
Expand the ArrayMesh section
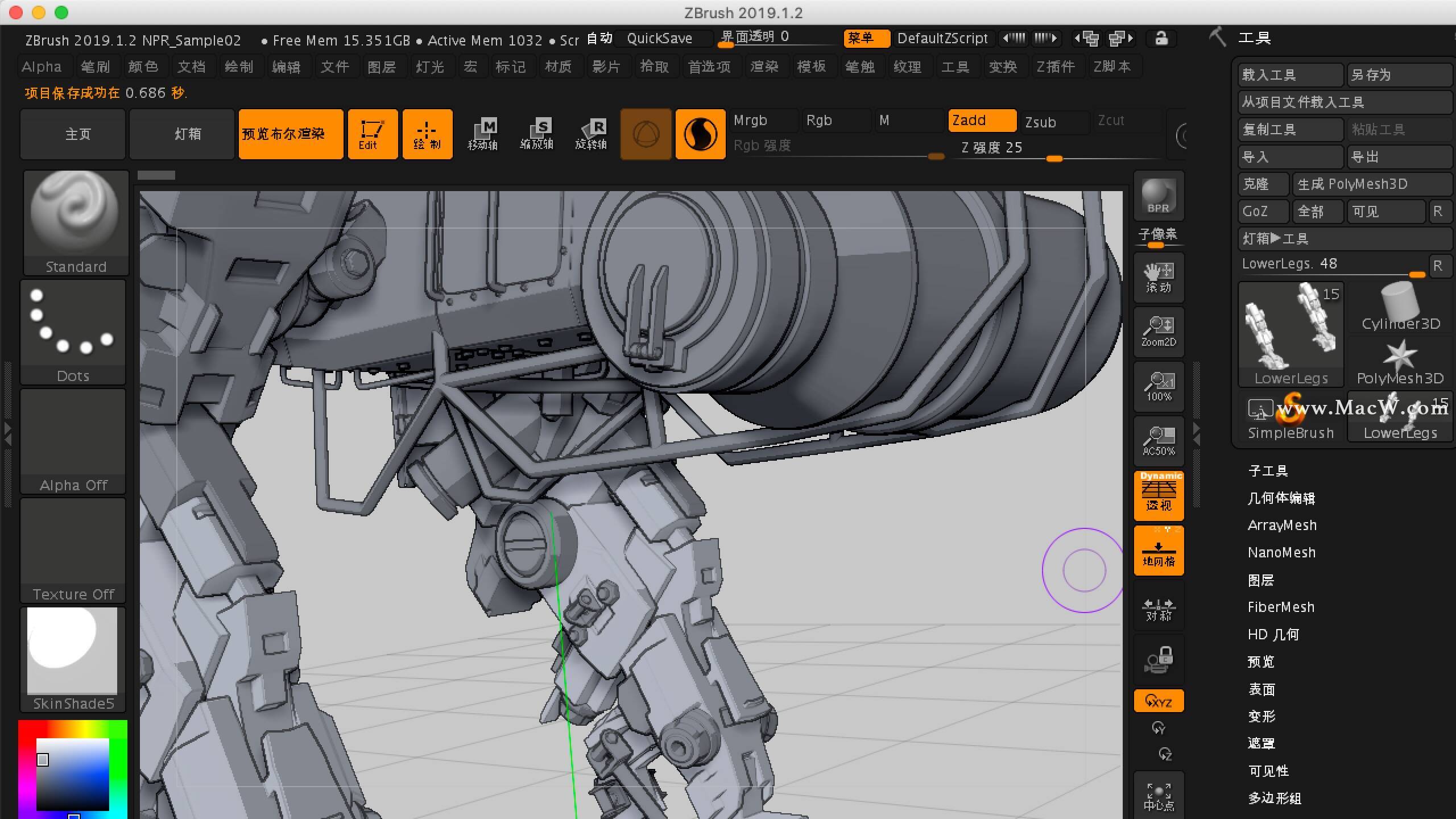coord(1282,526)
